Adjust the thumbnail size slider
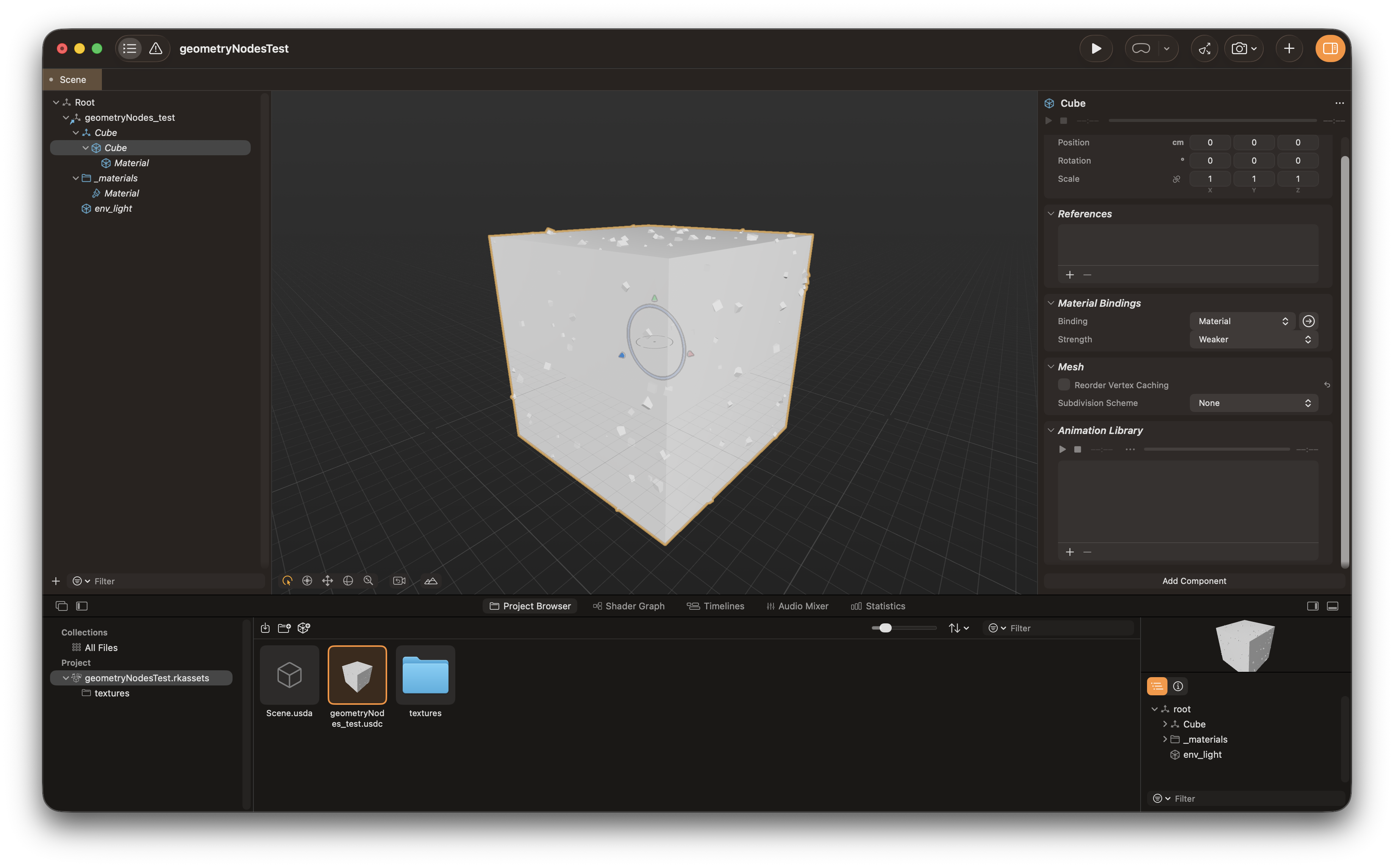1394x868 pixels. click(885, 628)
